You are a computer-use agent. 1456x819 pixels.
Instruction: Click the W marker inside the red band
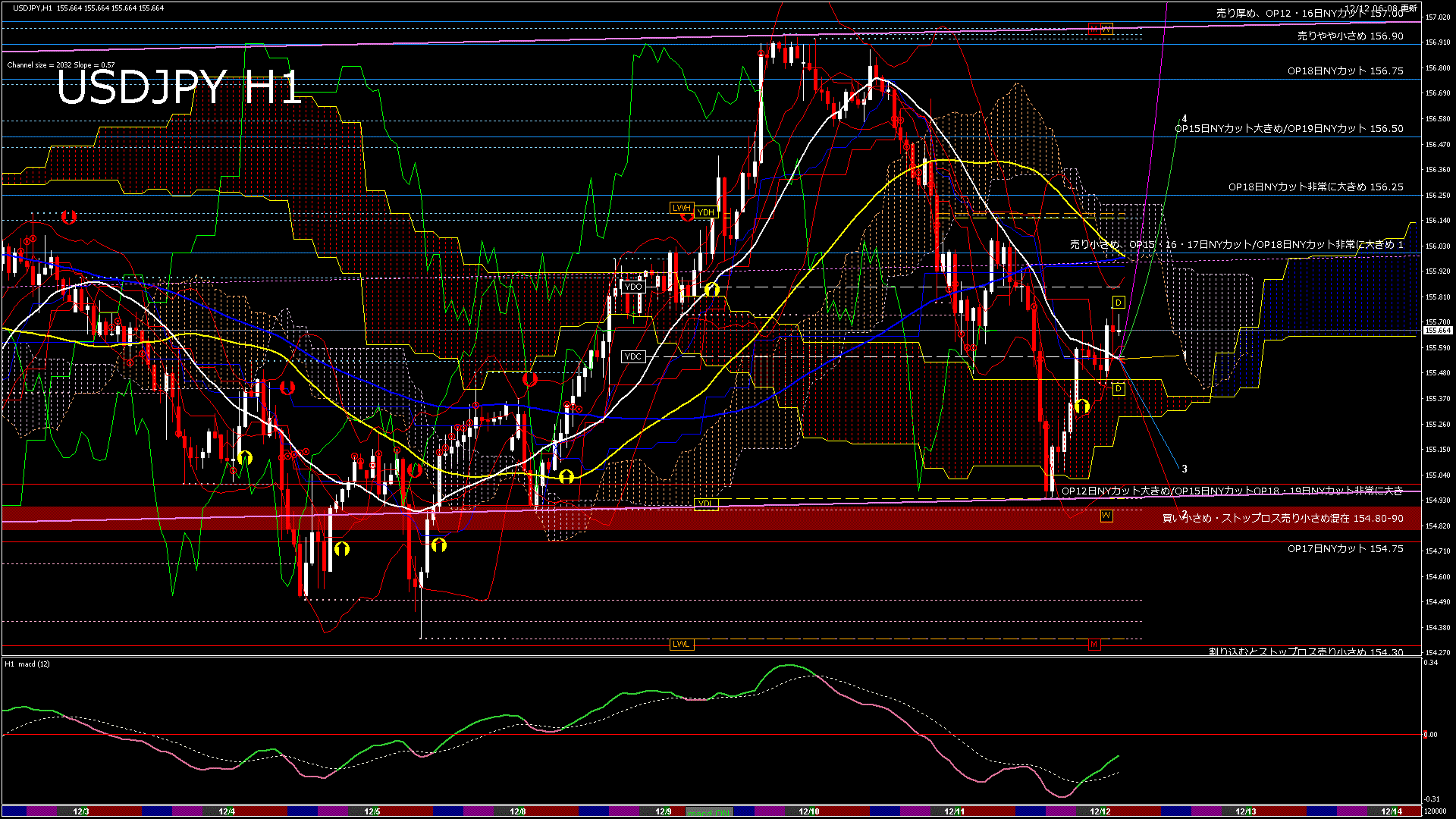(x=1106, y=516)
